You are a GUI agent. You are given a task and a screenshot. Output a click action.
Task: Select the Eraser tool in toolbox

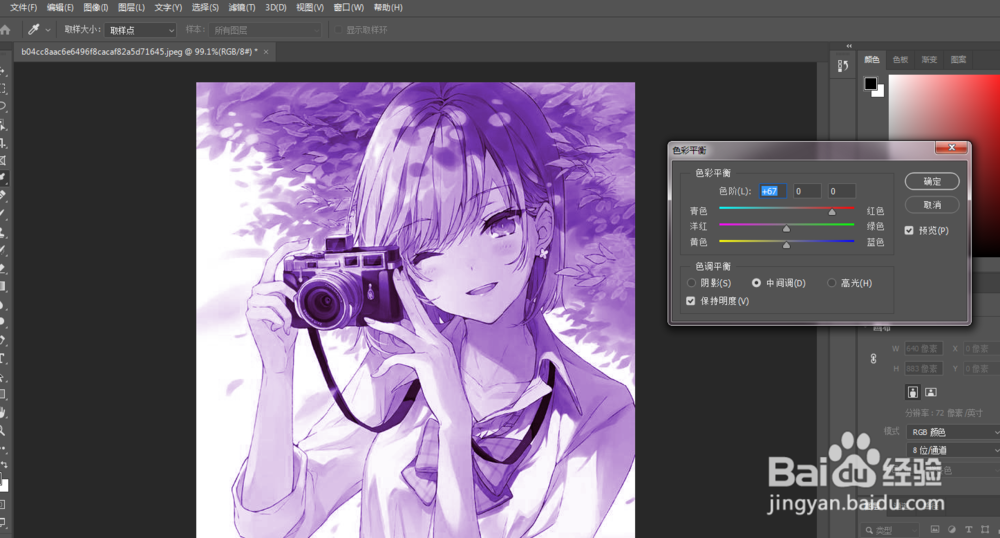3,268
